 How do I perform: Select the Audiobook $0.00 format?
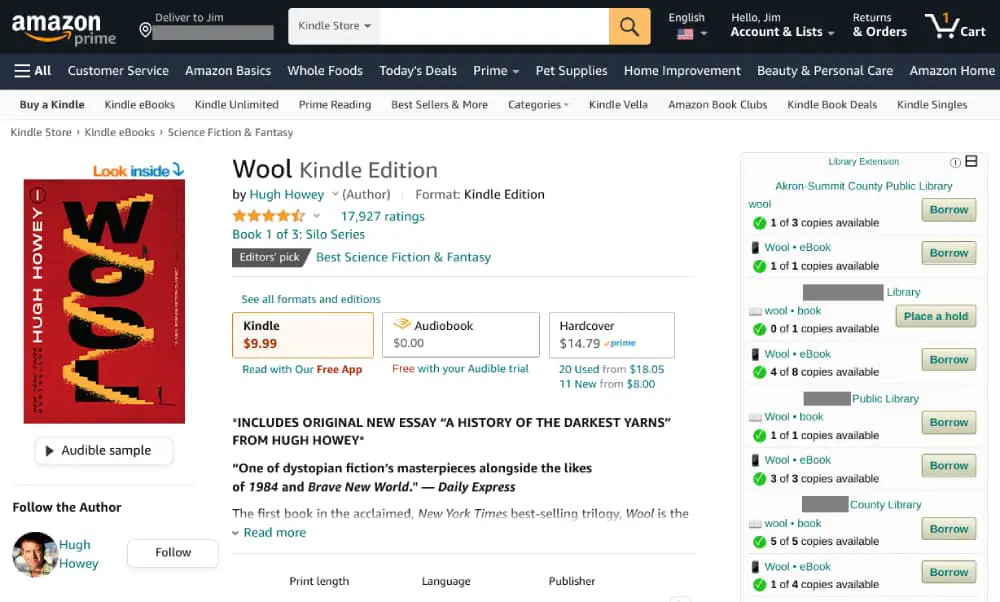point(460,335)
